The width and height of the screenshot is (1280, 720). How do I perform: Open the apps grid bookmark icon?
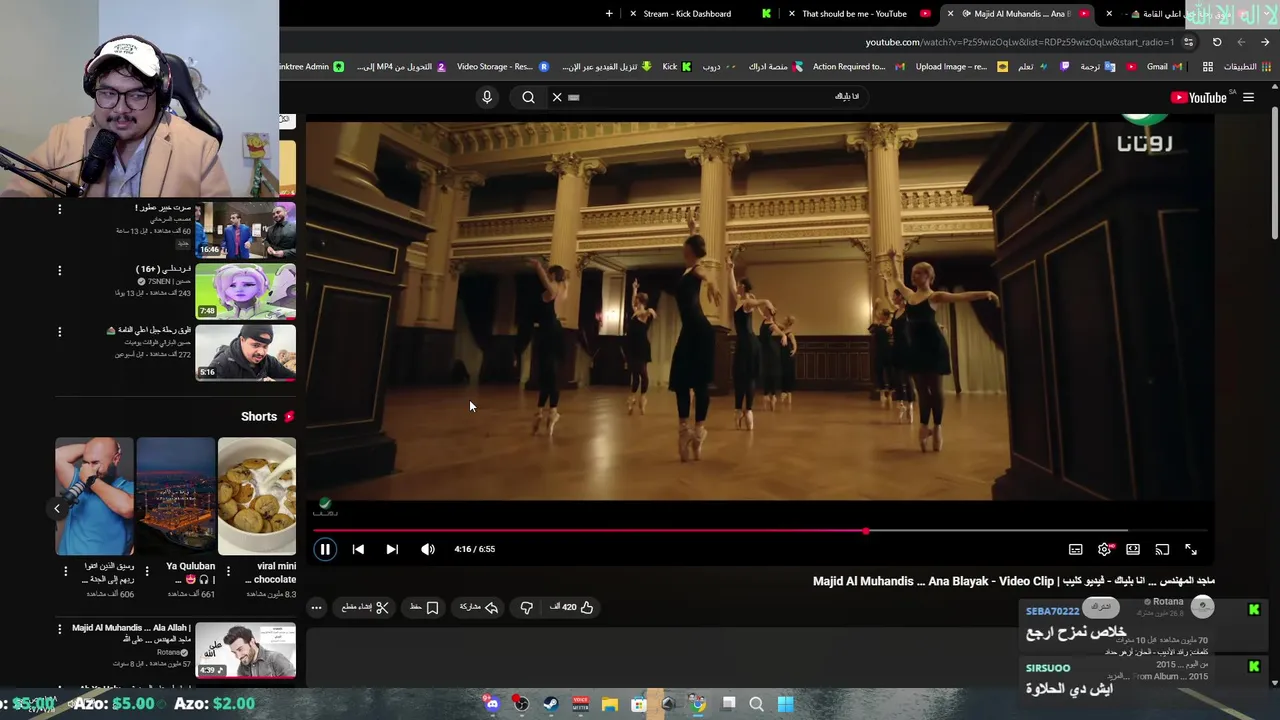(x=1208, y=67)
